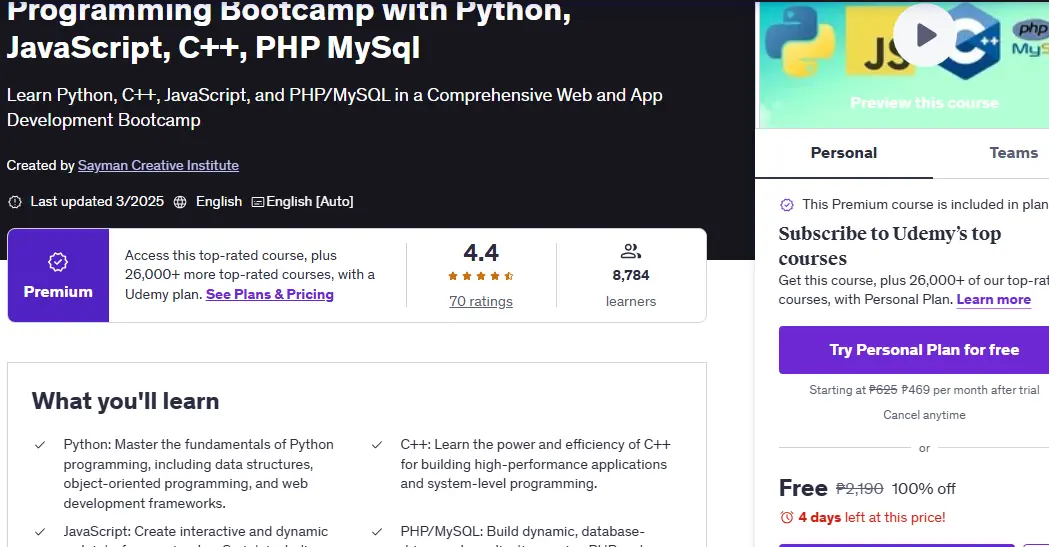This screenshot has width=1049, height=547.
Task: Click the checkmark beside C++ learning item
Action: pyautogui.click(x=377, y=445)
